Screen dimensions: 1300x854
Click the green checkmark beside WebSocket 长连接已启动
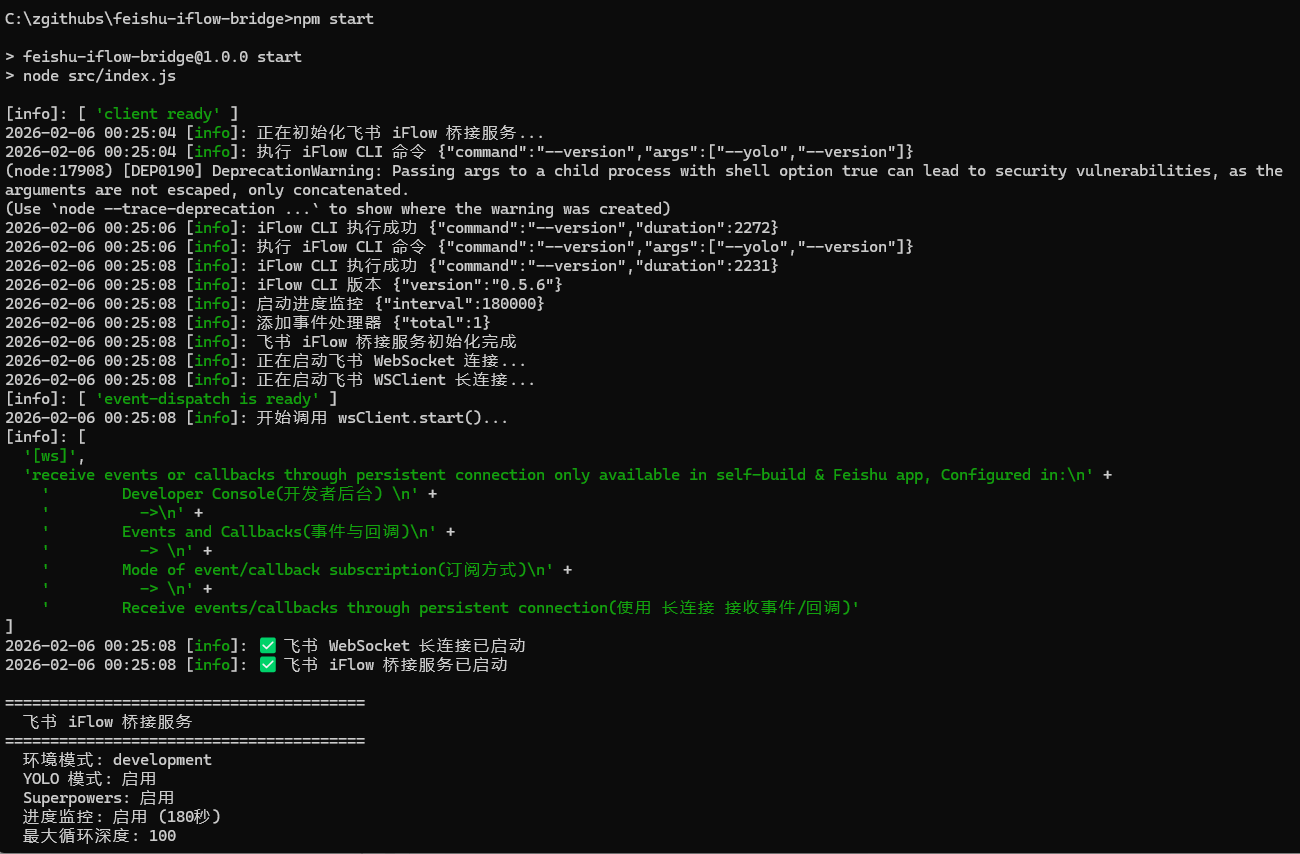point(267,646)
